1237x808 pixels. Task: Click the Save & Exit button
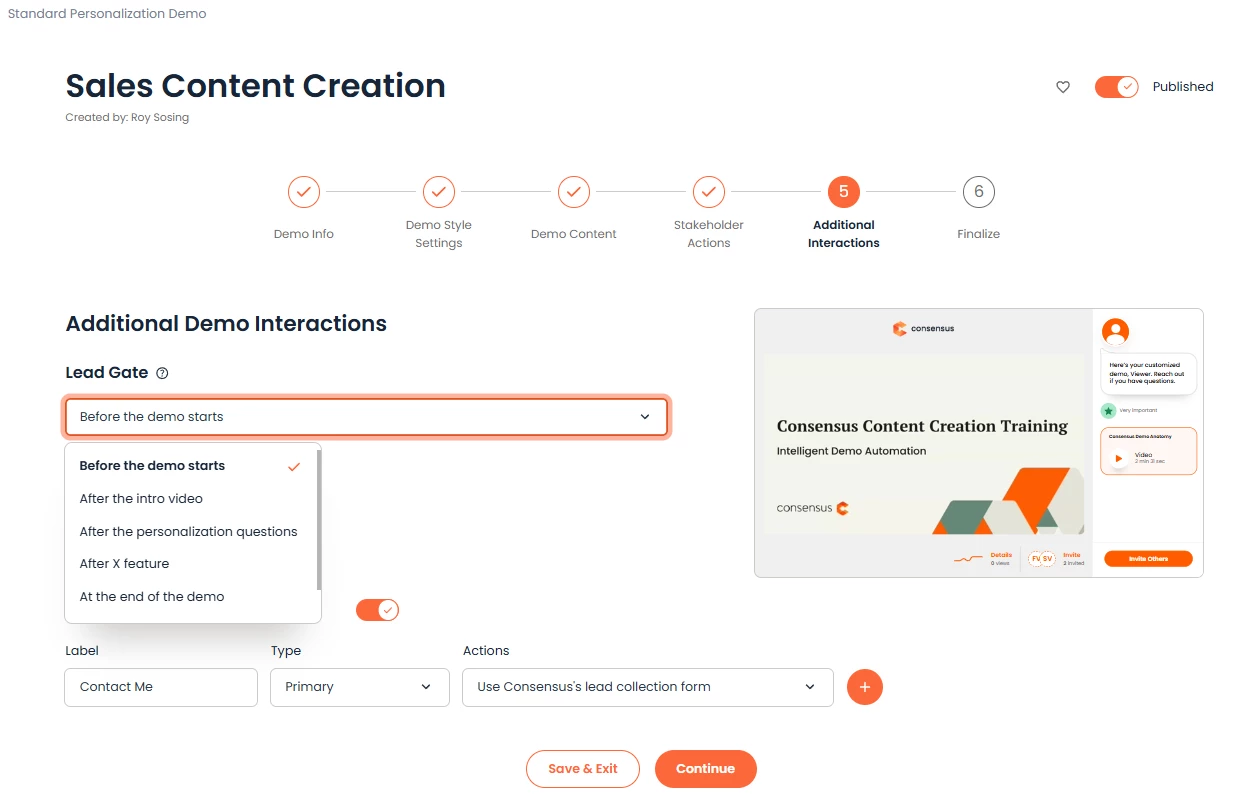(x=582, y=769)
